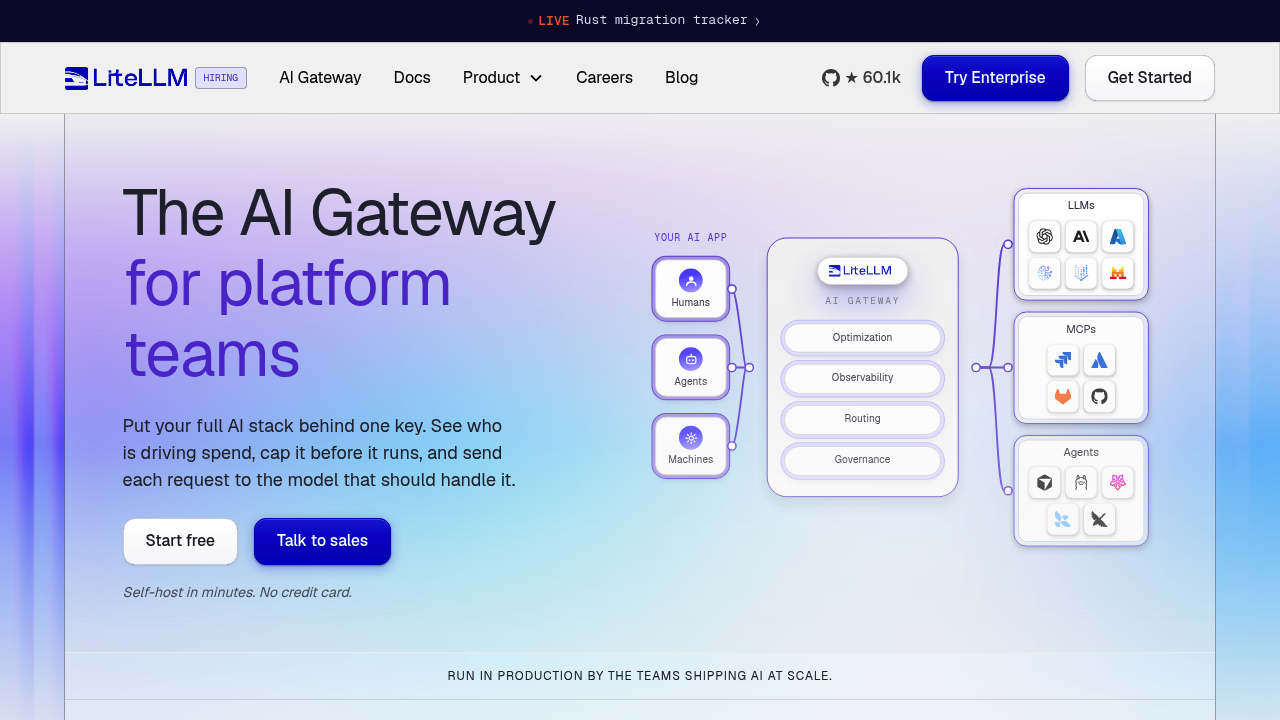The height and width of the screenshot is (720, 1280).
Task: Select the Mistral logo tile
Action: 1118,273
